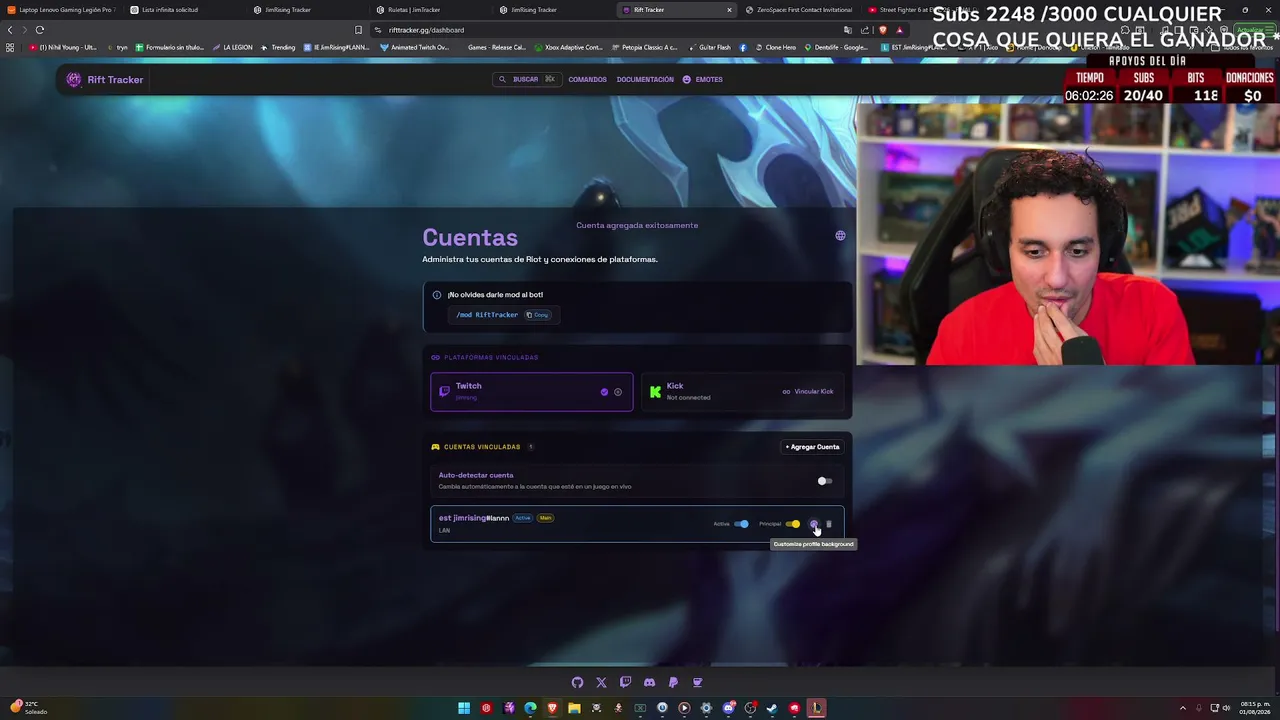Toggle the Activa switch for est jimrising
The height and width of the screenshot is (720, 1280).
[741, 524]
